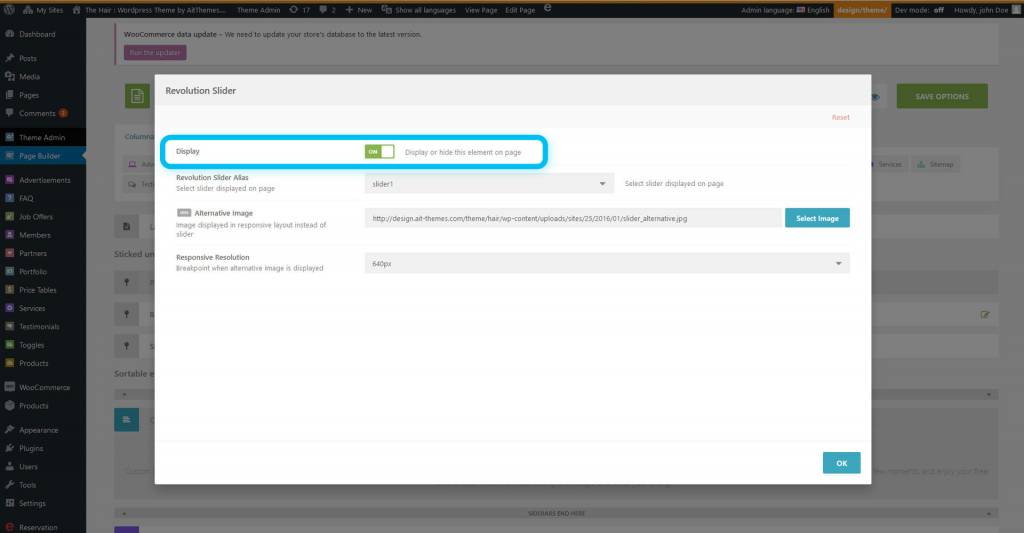Open WooCommerce in the sidebar
Screen dimensions: 1024x533
point(44,387)
